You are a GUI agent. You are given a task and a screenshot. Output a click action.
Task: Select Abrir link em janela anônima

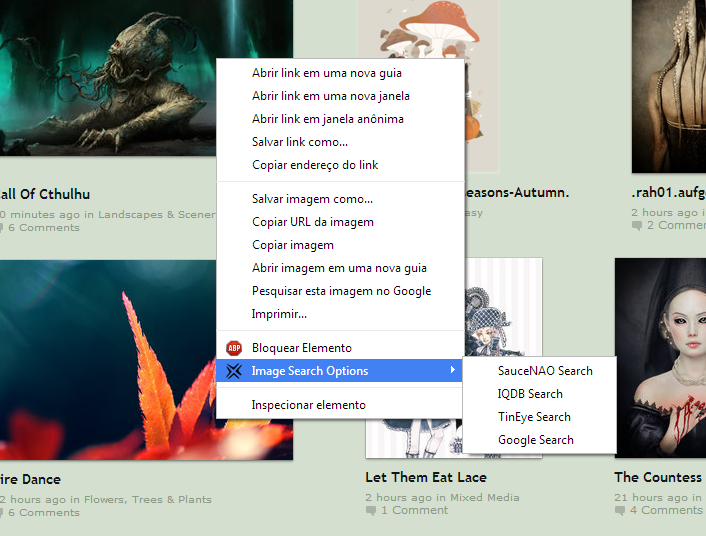click(x=340, y=119)
